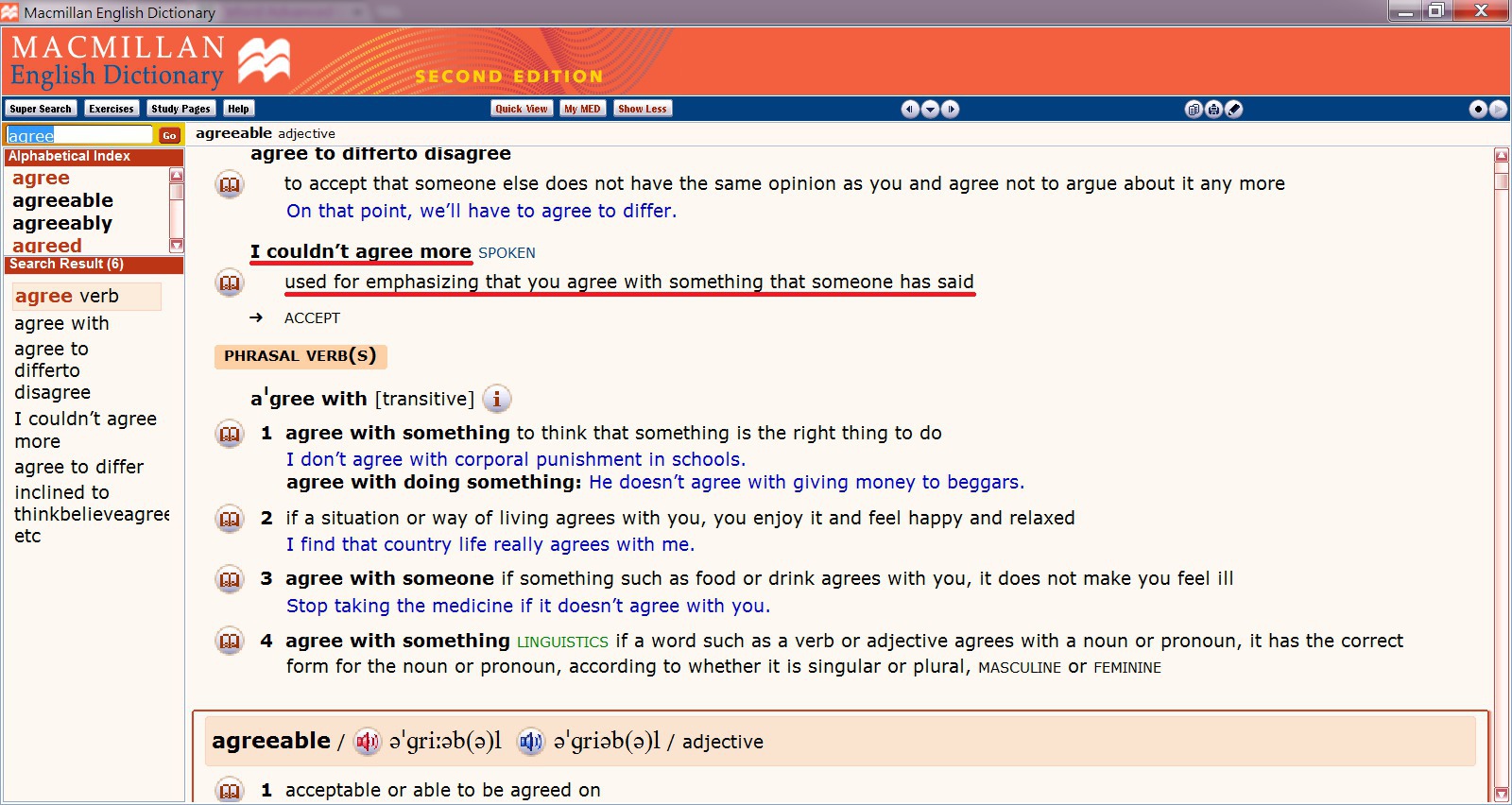Open My MED

(582, 109)
